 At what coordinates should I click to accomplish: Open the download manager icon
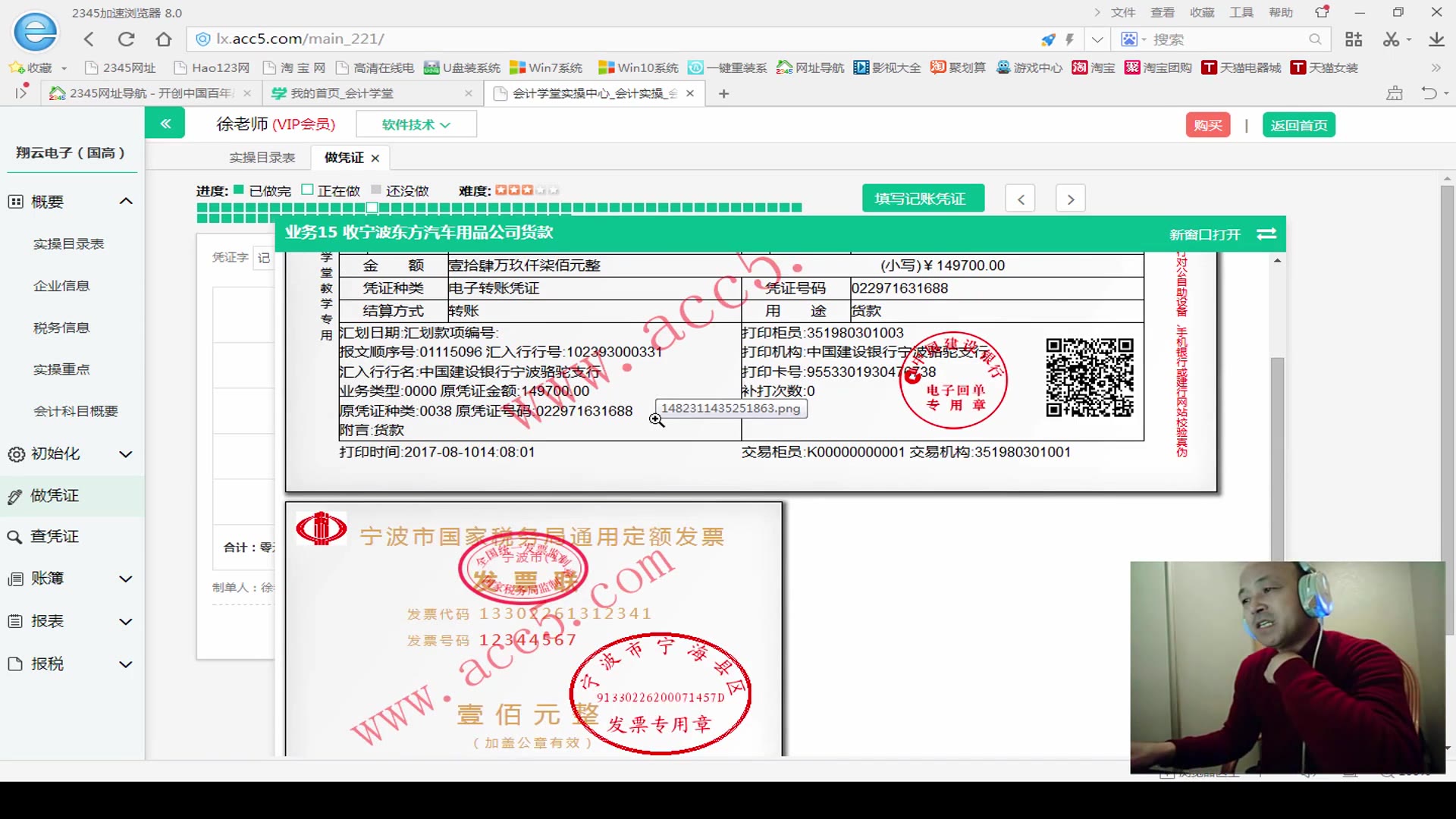[x=1436, y=39]
